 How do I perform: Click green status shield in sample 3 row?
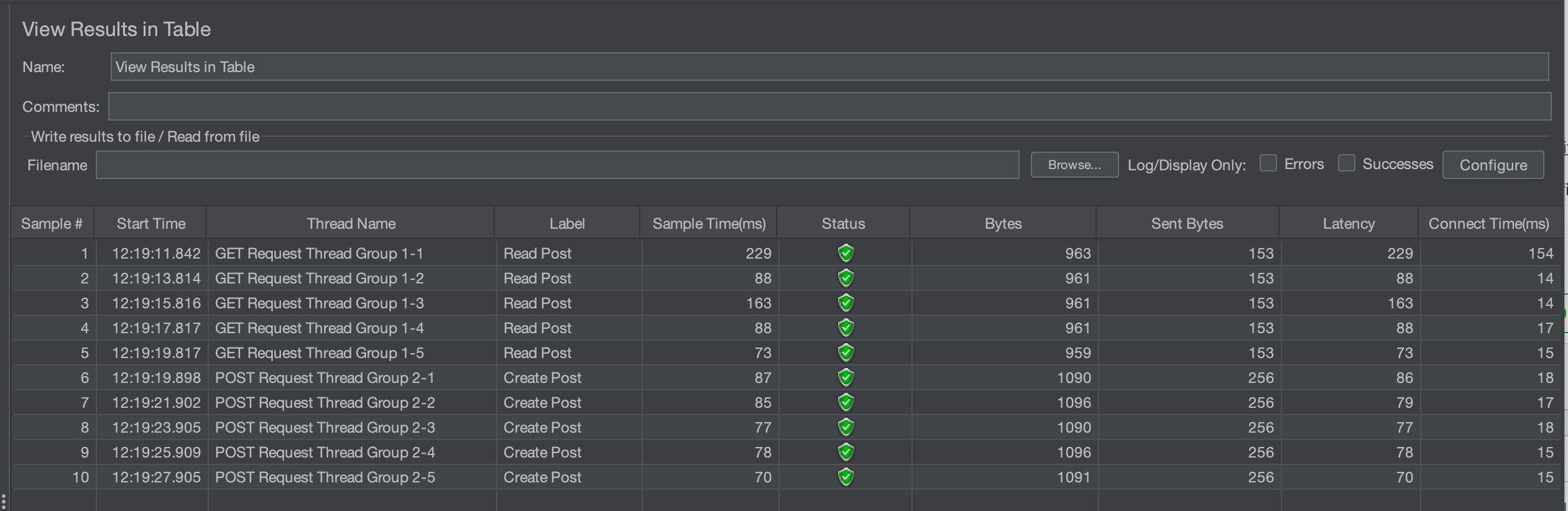[x=846, y=303]
